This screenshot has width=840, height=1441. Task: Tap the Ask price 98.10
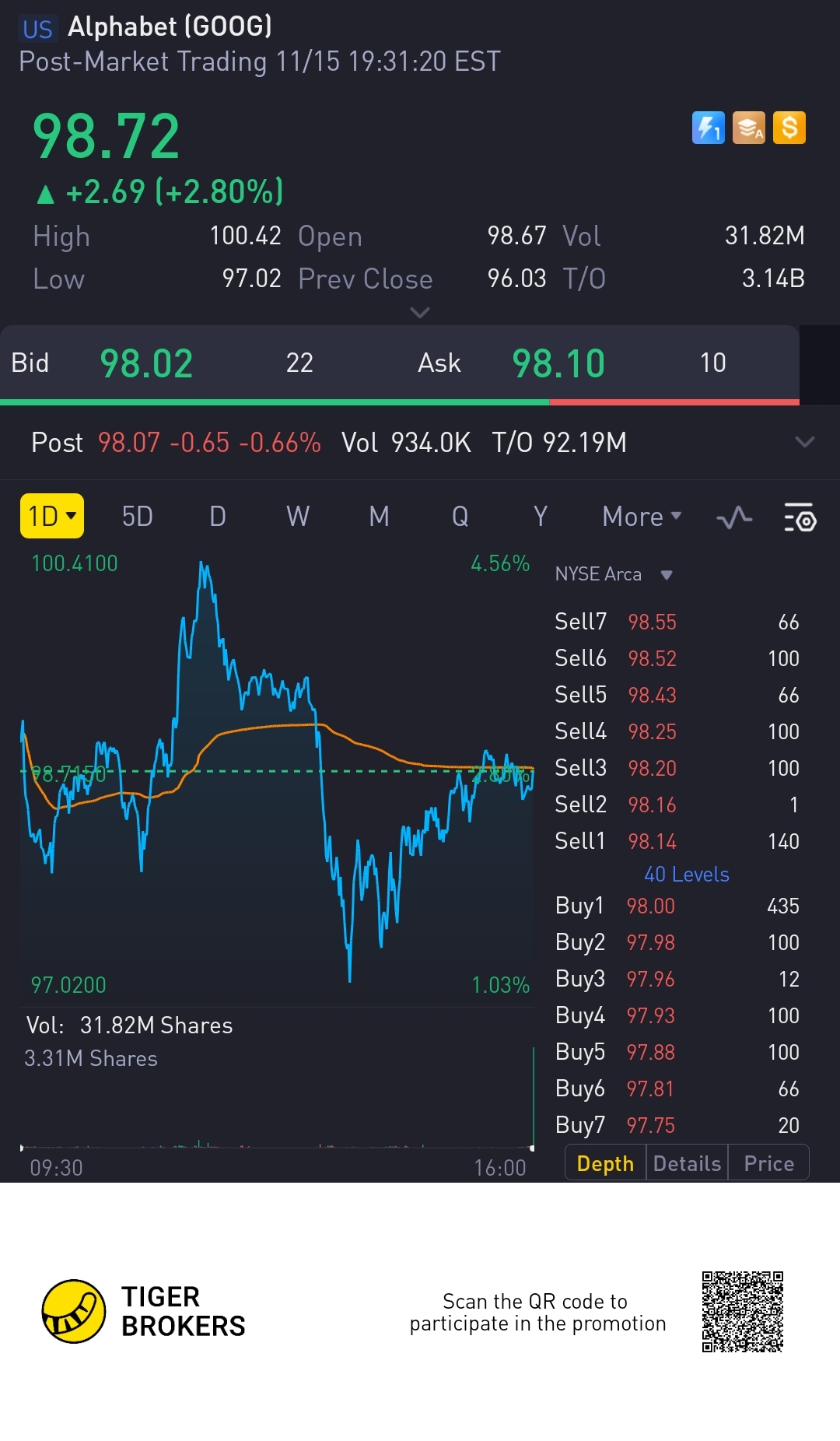click(x=558, y=363)
